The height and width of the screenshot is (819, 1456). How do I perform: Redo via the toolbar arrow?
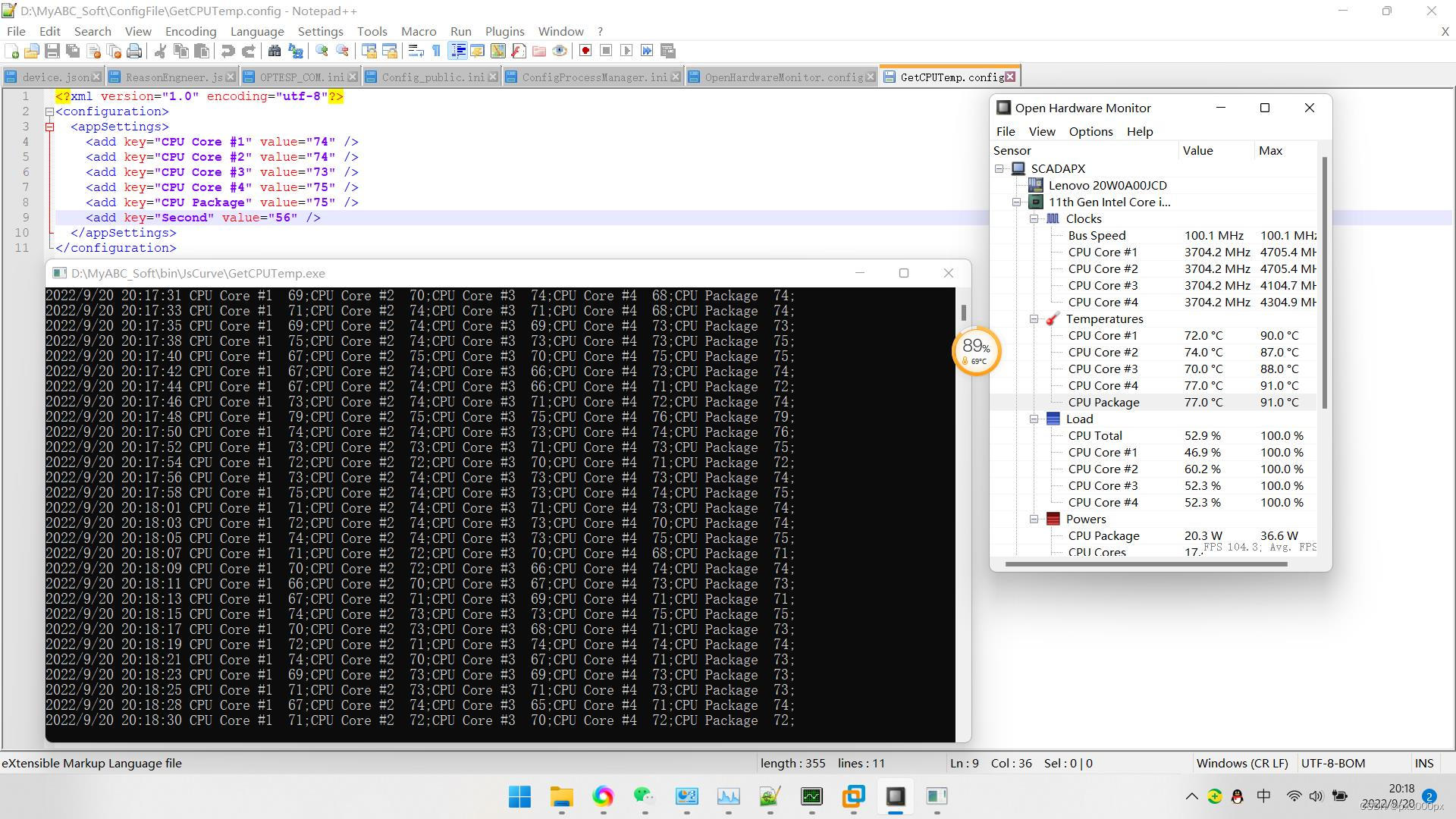pos(248,52)
